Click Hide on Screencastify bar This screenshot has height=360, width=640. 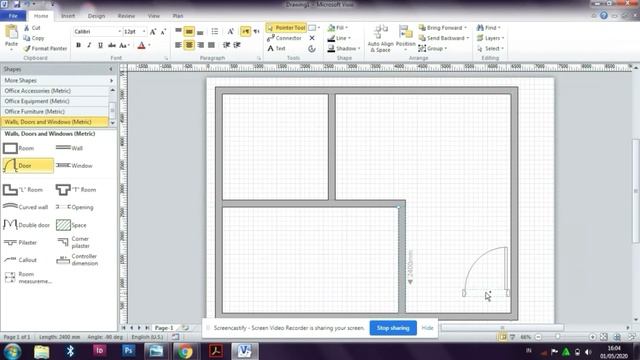(x=427, y=328)
